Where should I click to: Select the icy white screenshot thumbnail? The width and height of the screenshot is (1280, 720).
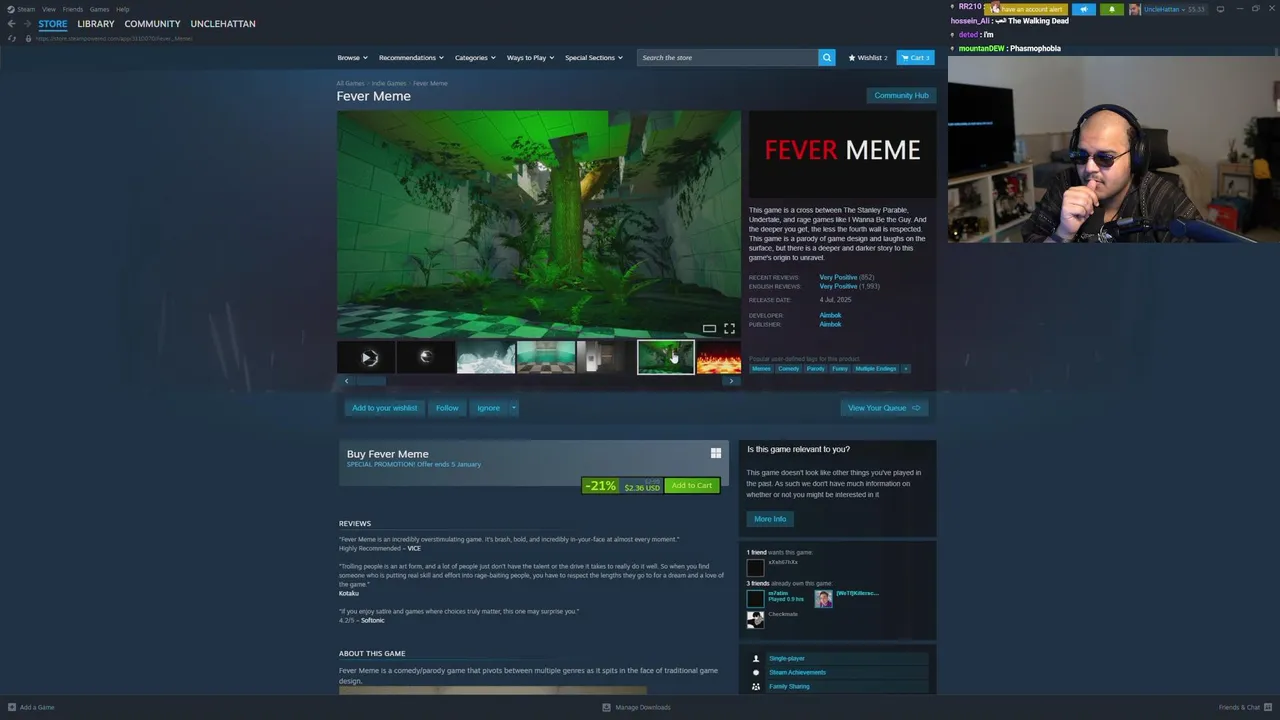point(486,357)
